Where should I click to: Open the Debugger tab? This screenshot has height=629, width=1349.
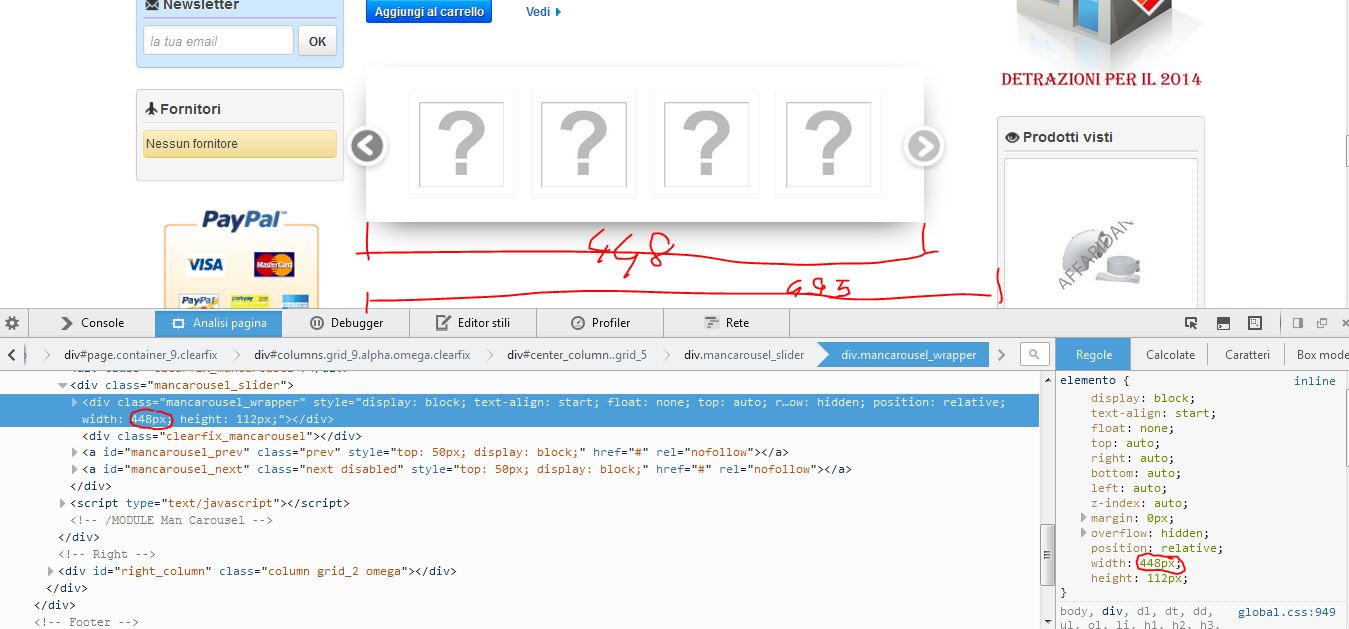[x=346, y=323]
